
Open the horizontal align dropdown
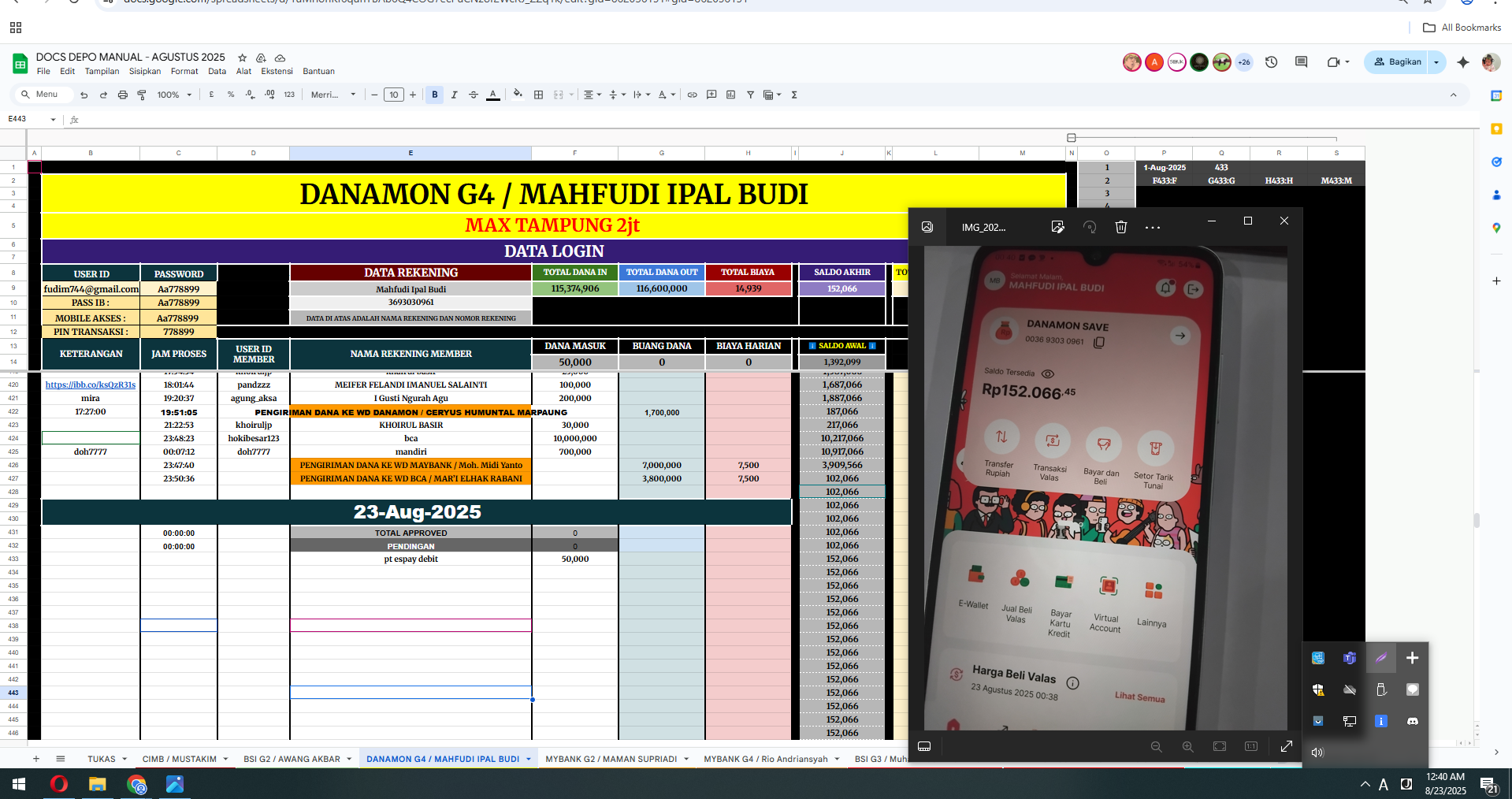593,95
